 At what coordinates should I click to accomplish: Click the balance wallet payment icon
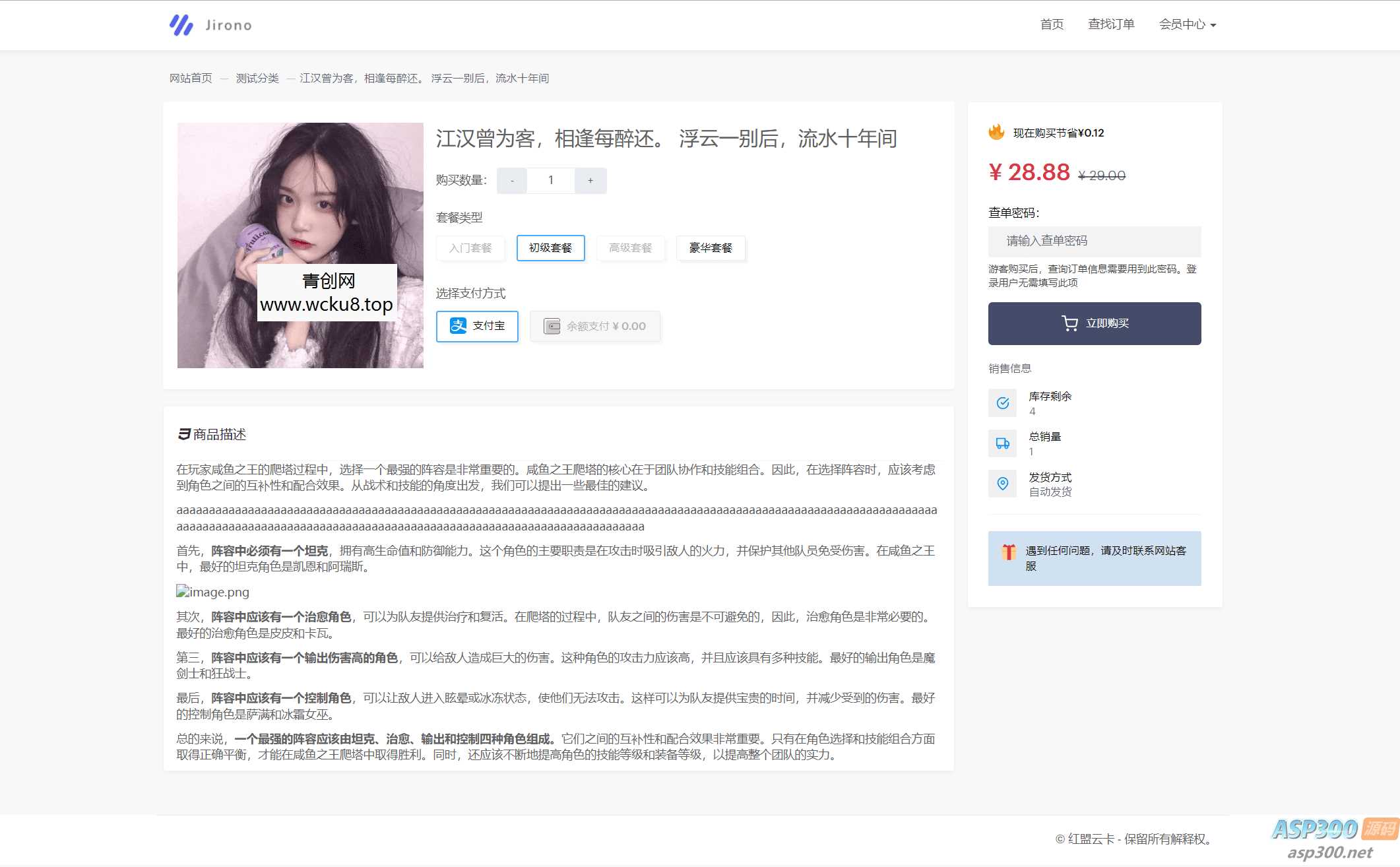(x=552, y=326)
